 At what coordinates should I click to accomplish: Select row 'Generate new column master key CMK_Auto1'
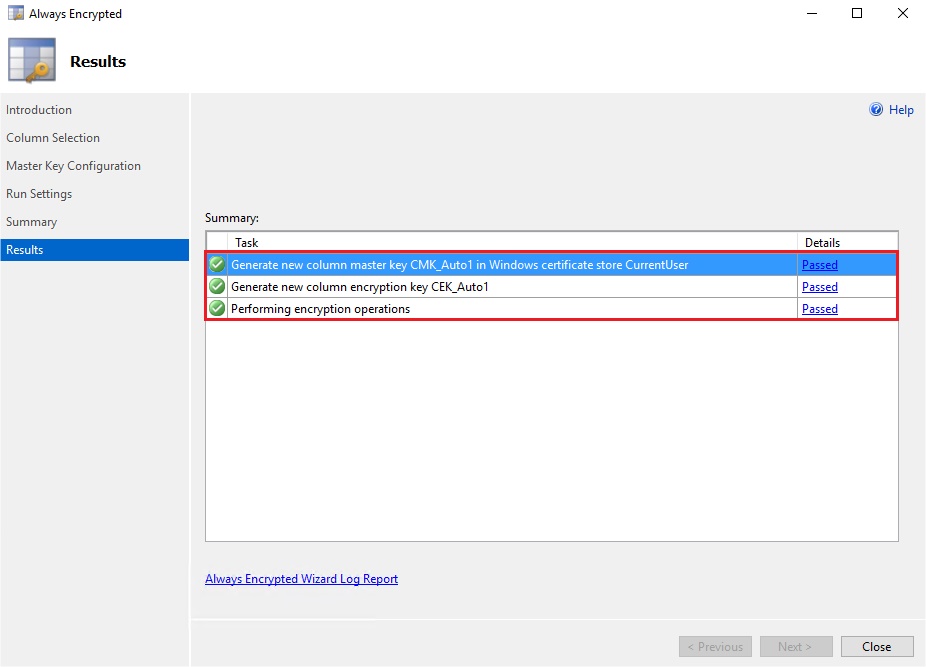552,265
